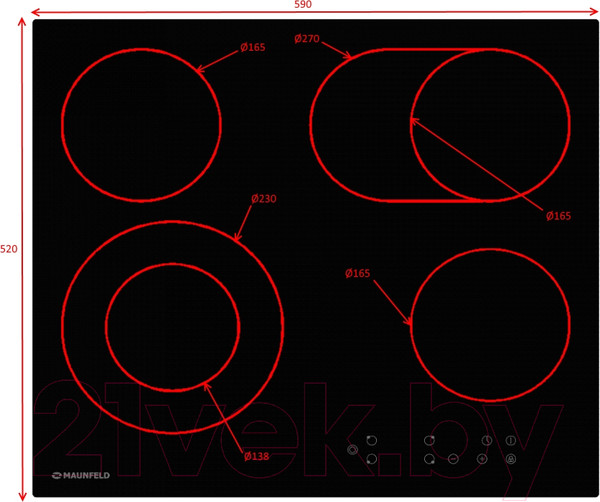Select the front-left burner control icon

tap(372, 459)
